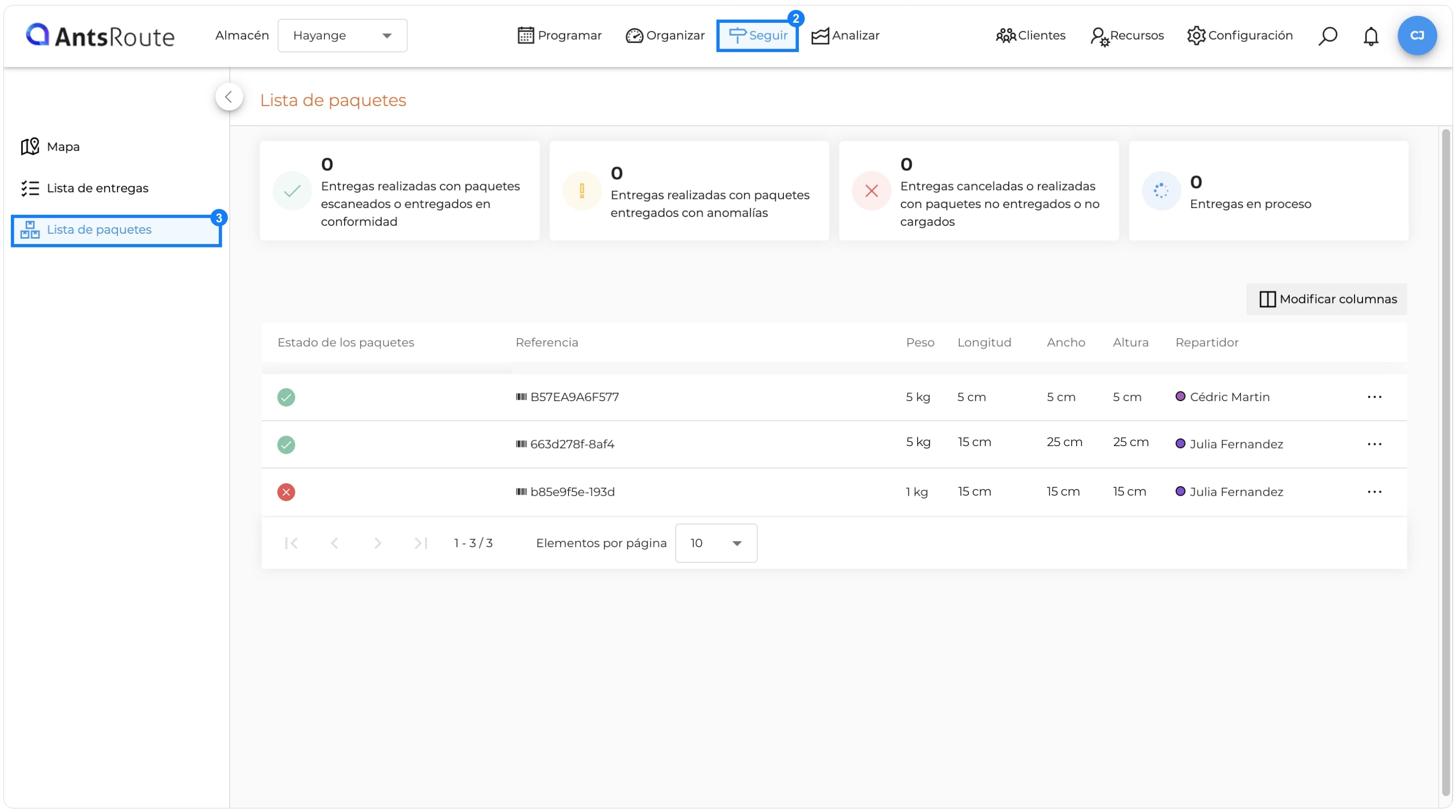Click the purple dot beside Cédric Martin
The height and width of the screenshot is (812, 1456).
1180,396
